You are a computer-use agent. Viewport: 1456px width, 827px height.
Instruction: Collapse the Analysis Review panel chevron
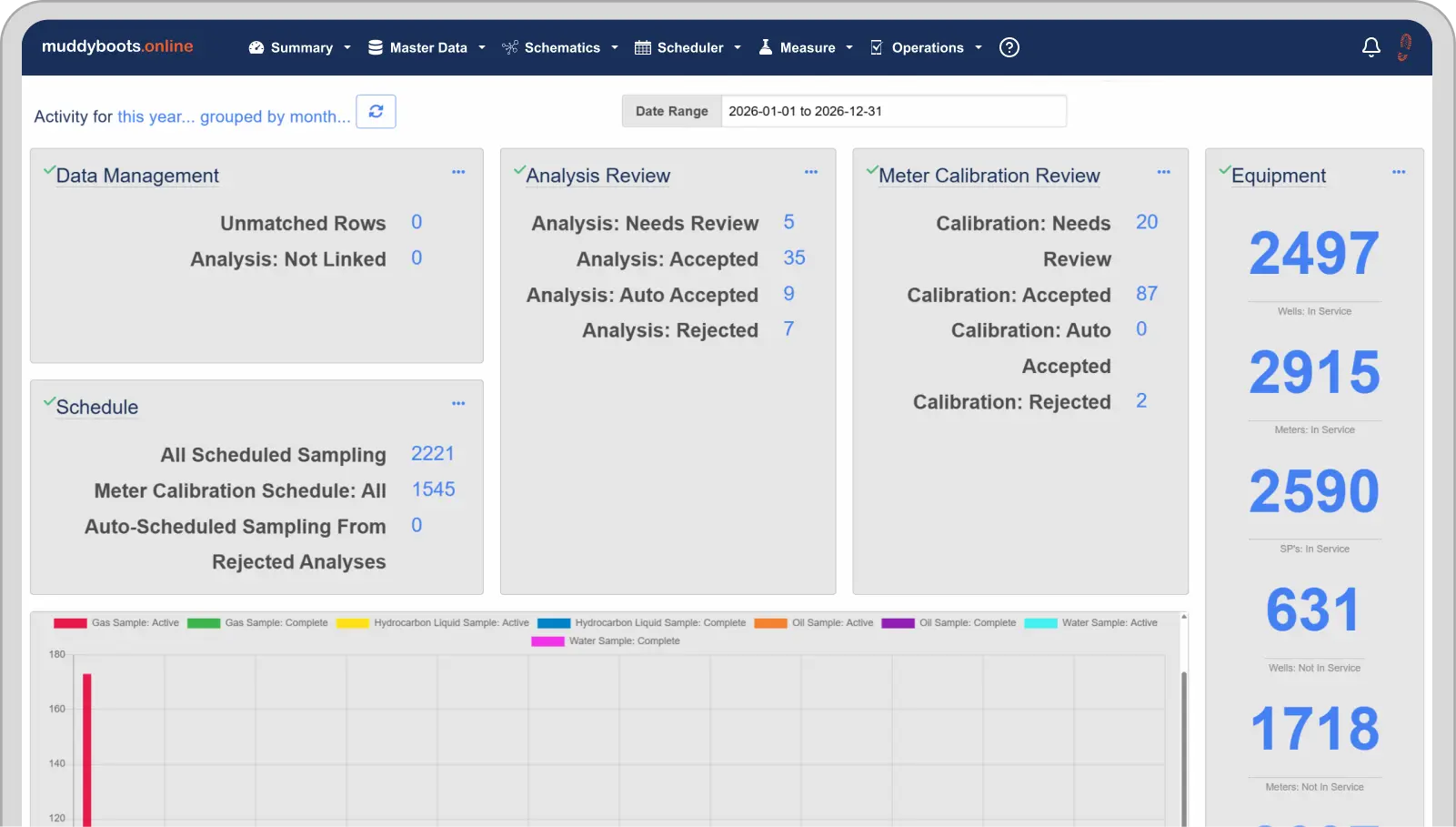click(x=519, y=170)
